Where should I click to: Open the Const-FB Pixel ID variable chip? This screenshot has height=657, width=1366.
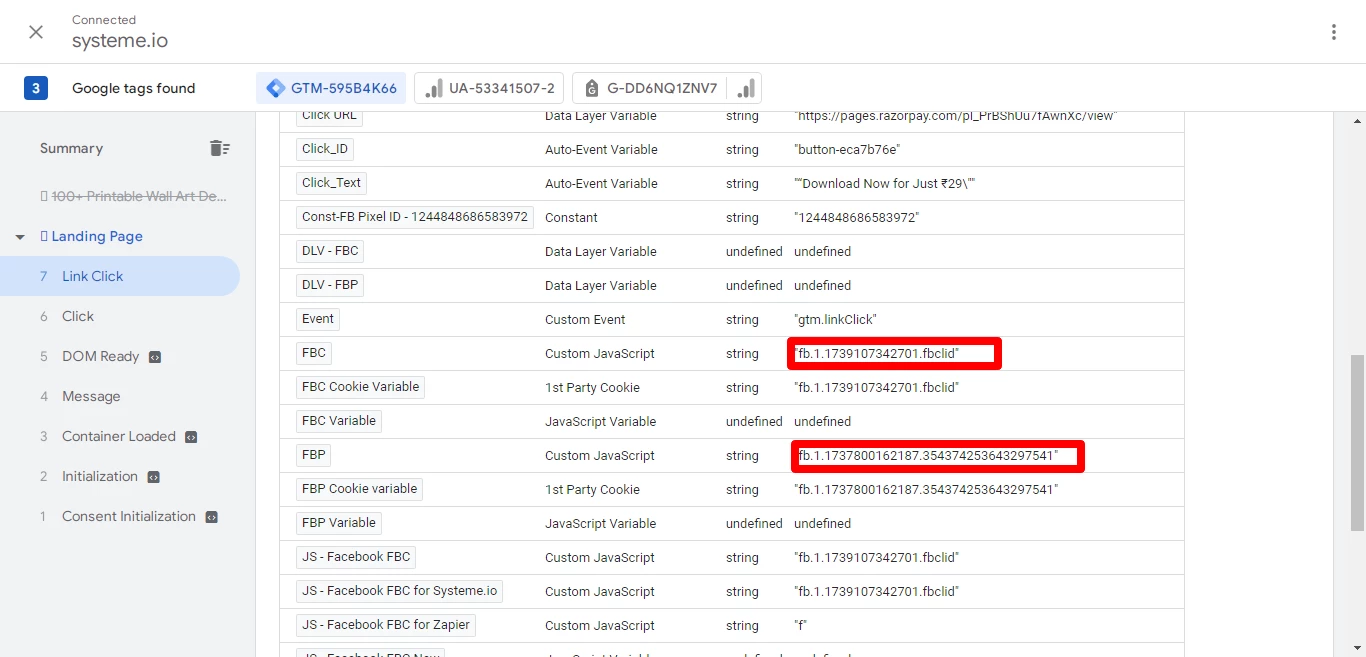tap(415, 217)
